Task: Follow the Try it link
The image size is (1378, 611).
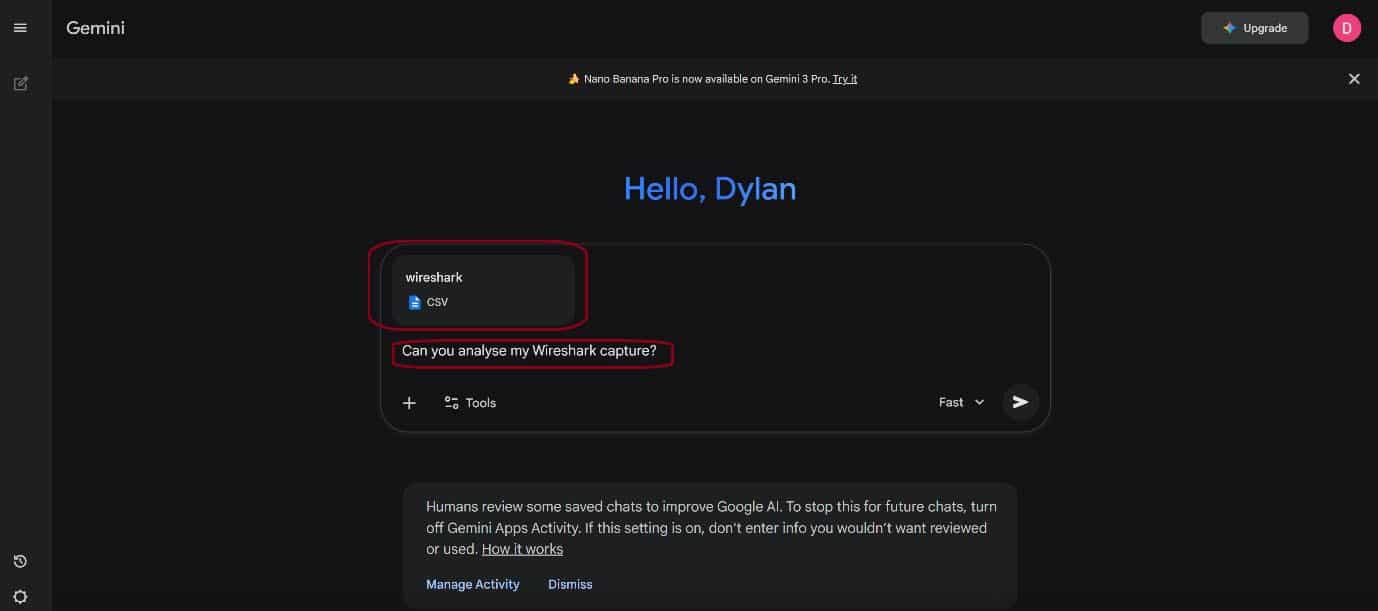Action: click(845, 79)
